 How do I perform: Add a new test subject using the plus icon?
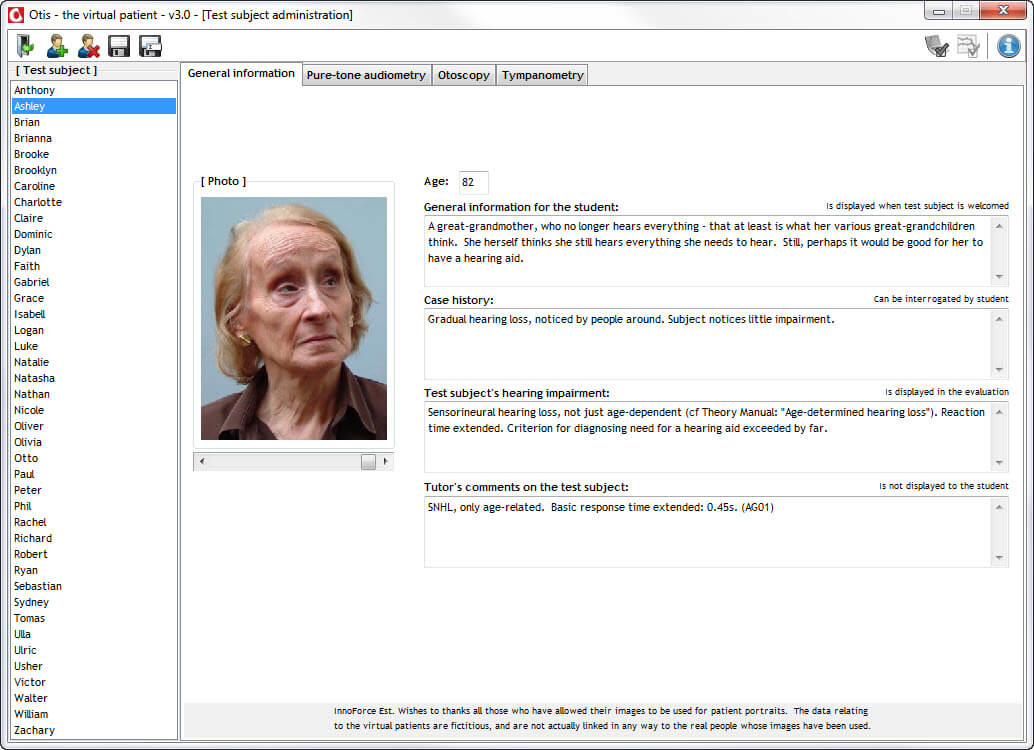point(57,46)
